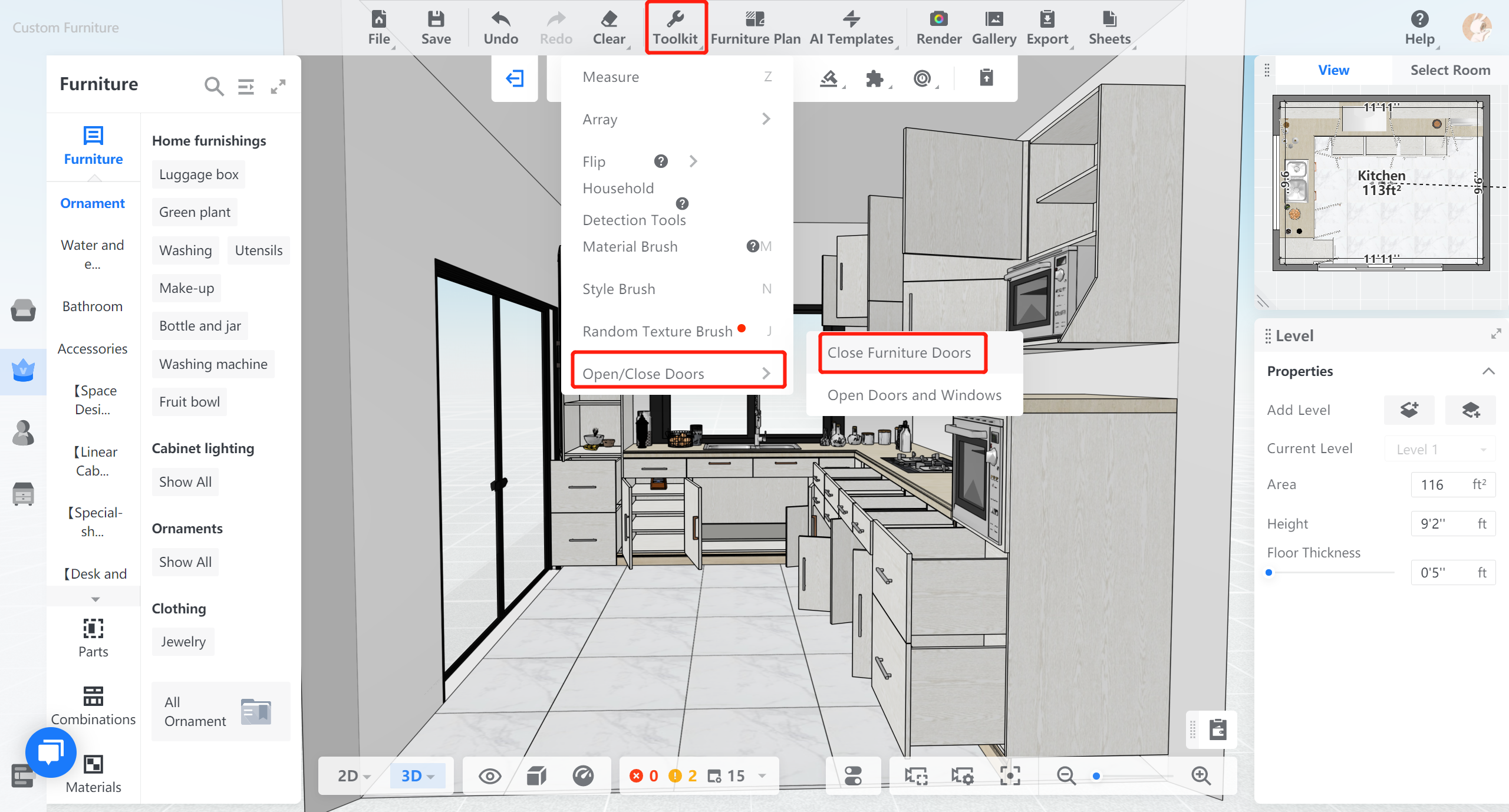The height and width of the screenshot is (812, 1509).
Task: Open Materials in the sidebar
Action: point(93,774)
